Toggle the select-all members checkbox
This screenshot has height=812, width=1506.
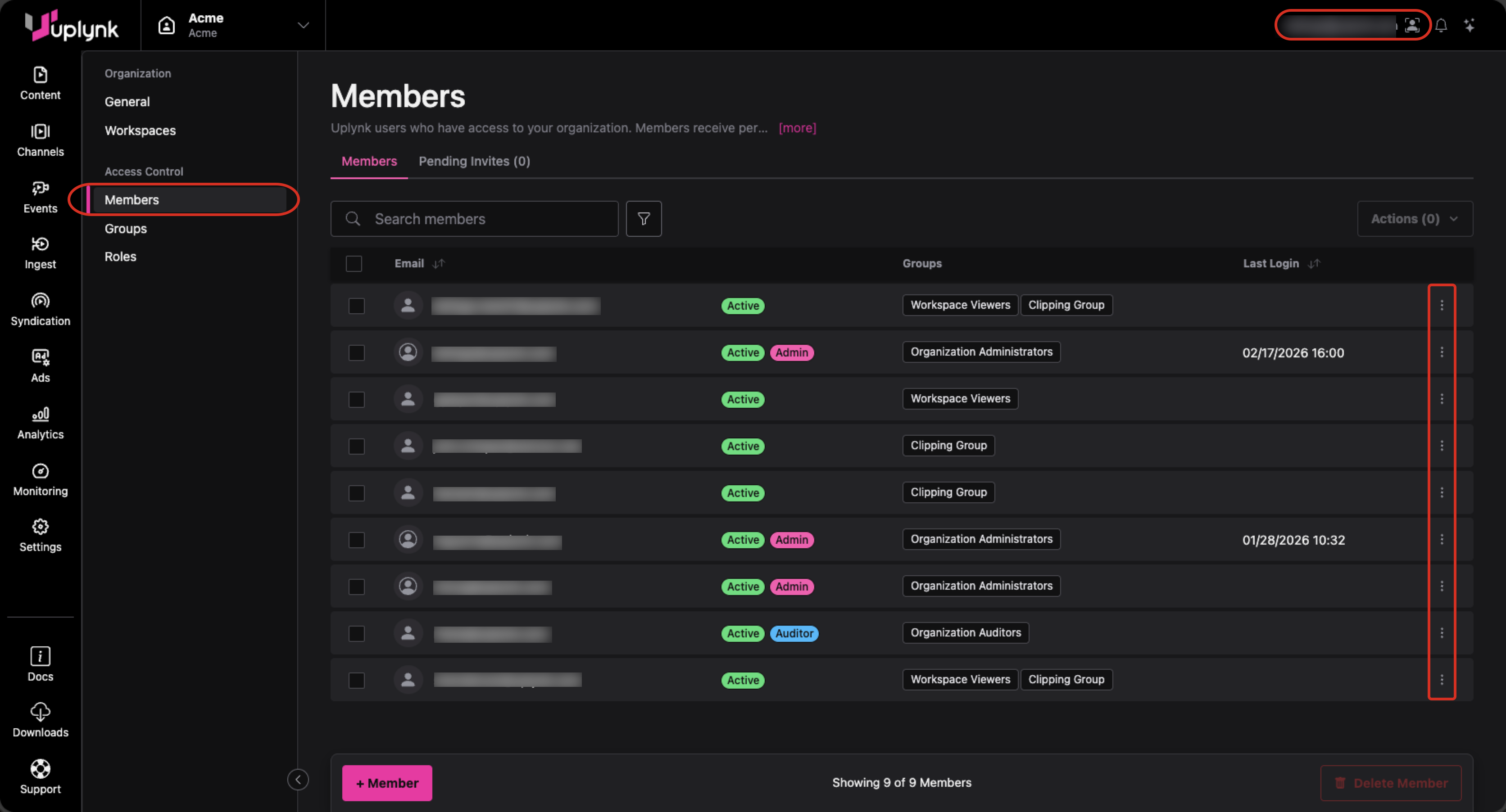(354, 263)
